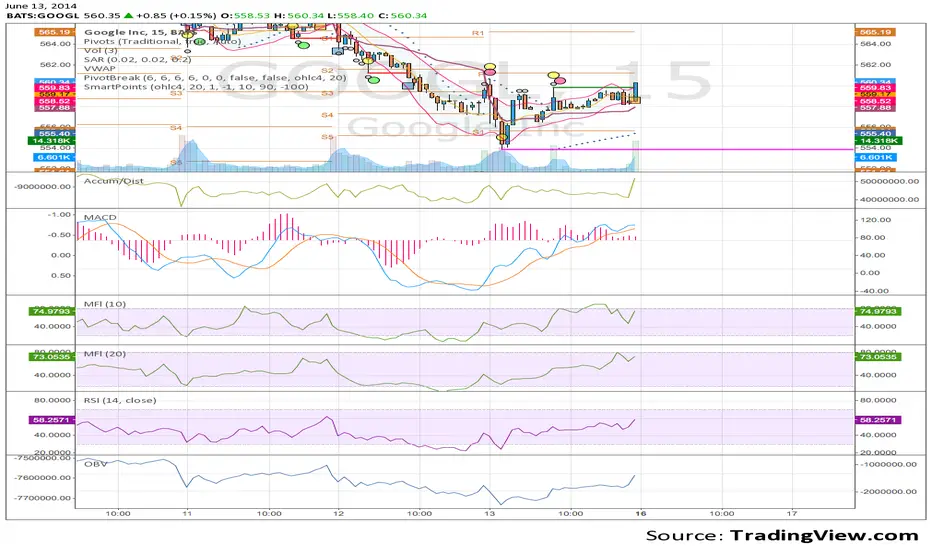Click the 50000000.00 Accum/Dist right-axis value
The height and width of the screenshot is (550, 932).
pos(890,181)
